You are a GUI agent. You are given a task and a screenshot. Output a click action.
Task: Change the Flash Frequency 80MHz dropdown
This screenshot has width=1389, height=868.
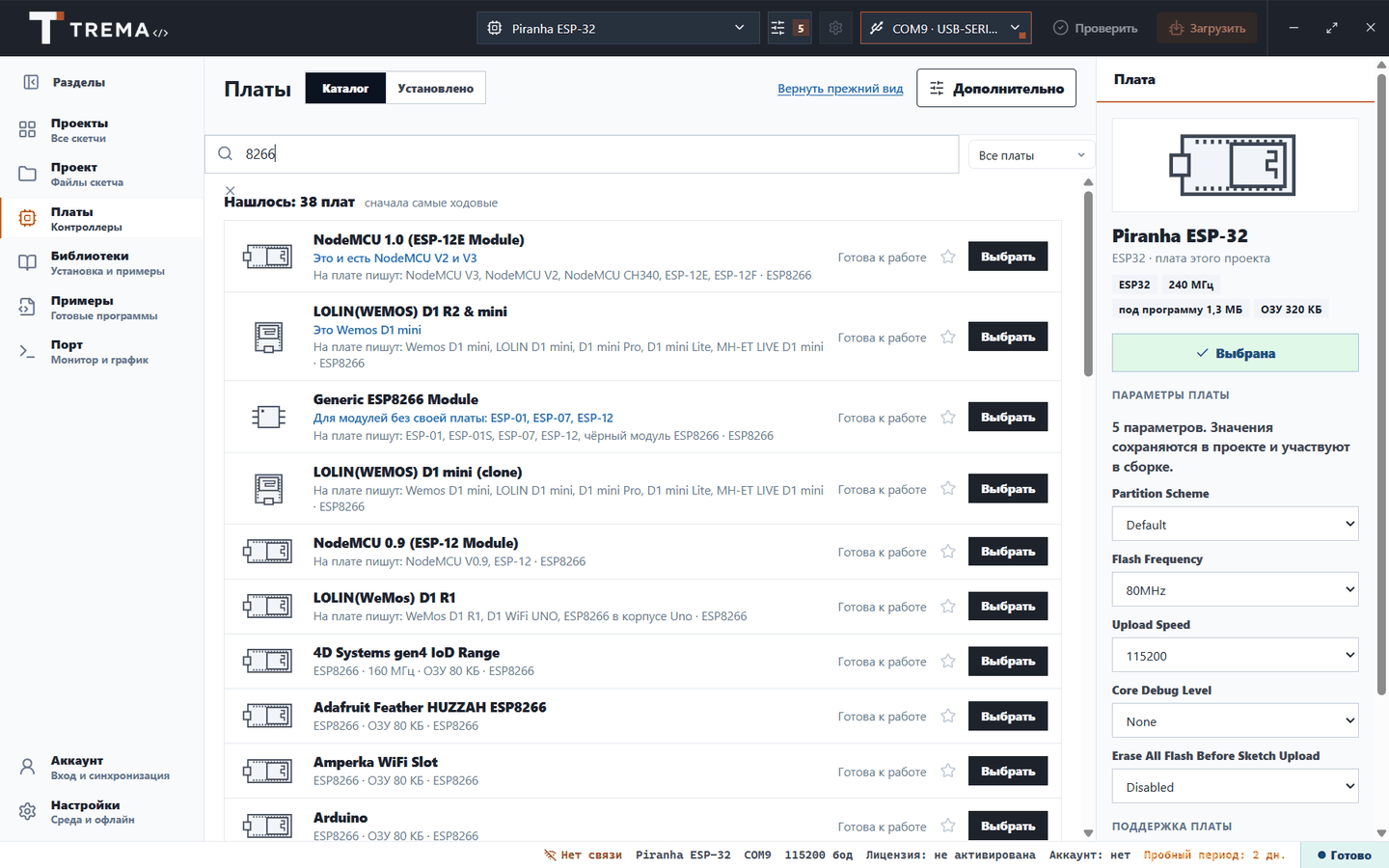point(1235,590)
